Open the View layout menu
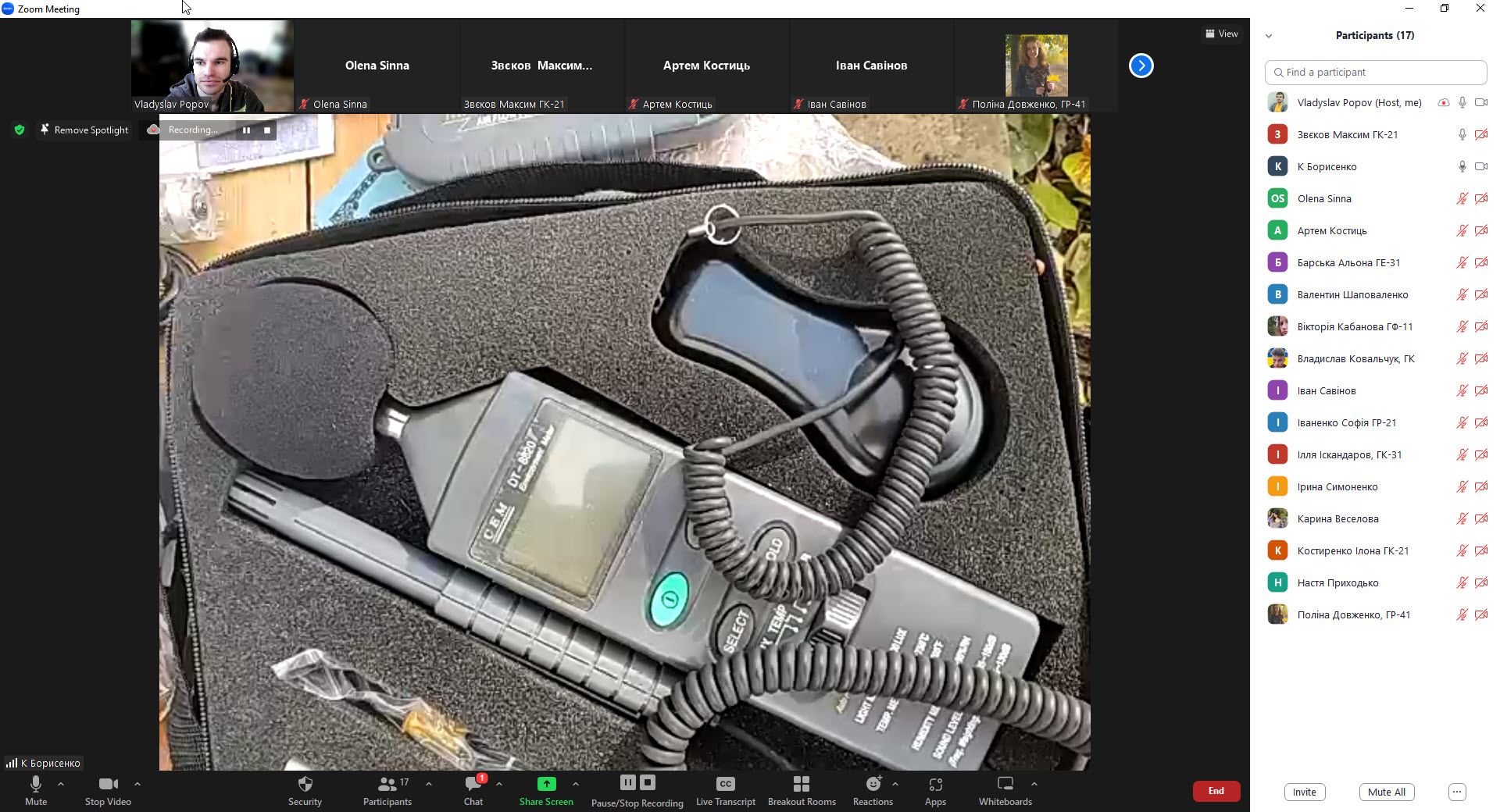This screenshot has width=1500, height=812. click(x=1222, y=34)
